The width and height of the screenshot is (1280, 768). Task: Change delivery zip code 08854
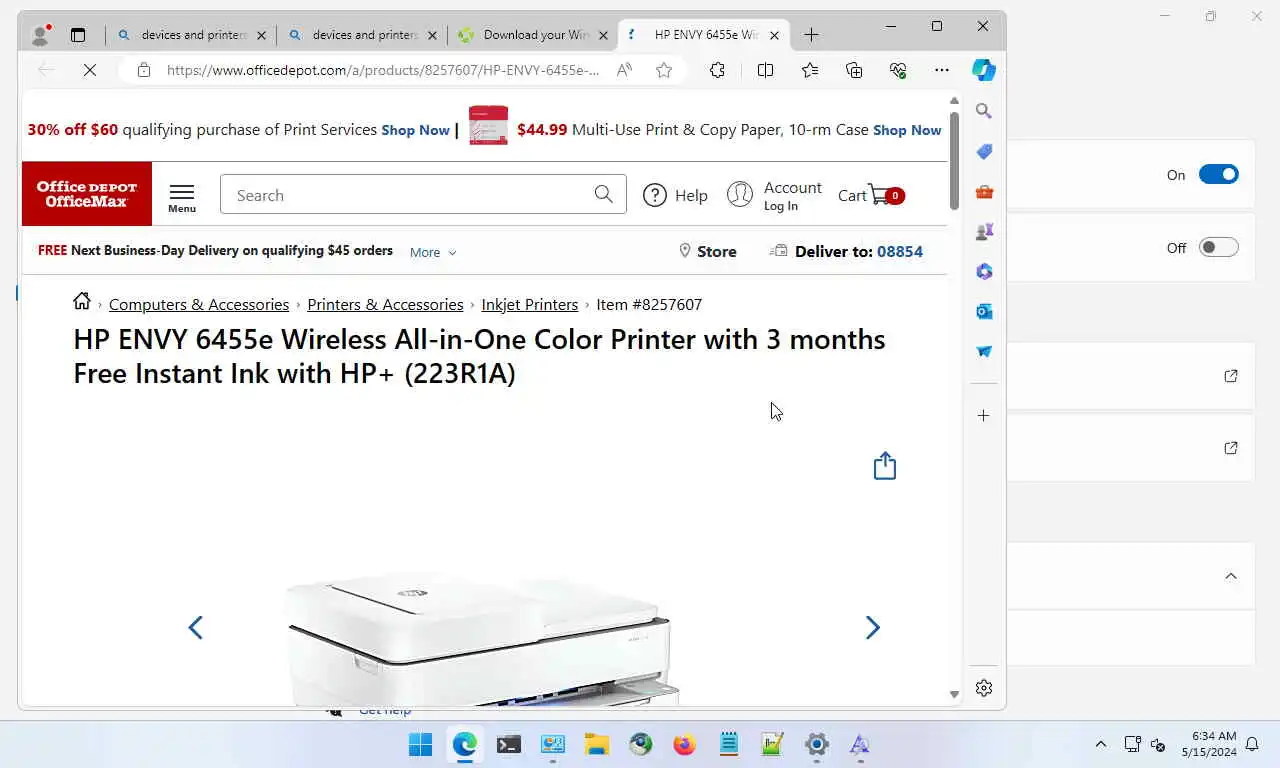coord(899,251)
